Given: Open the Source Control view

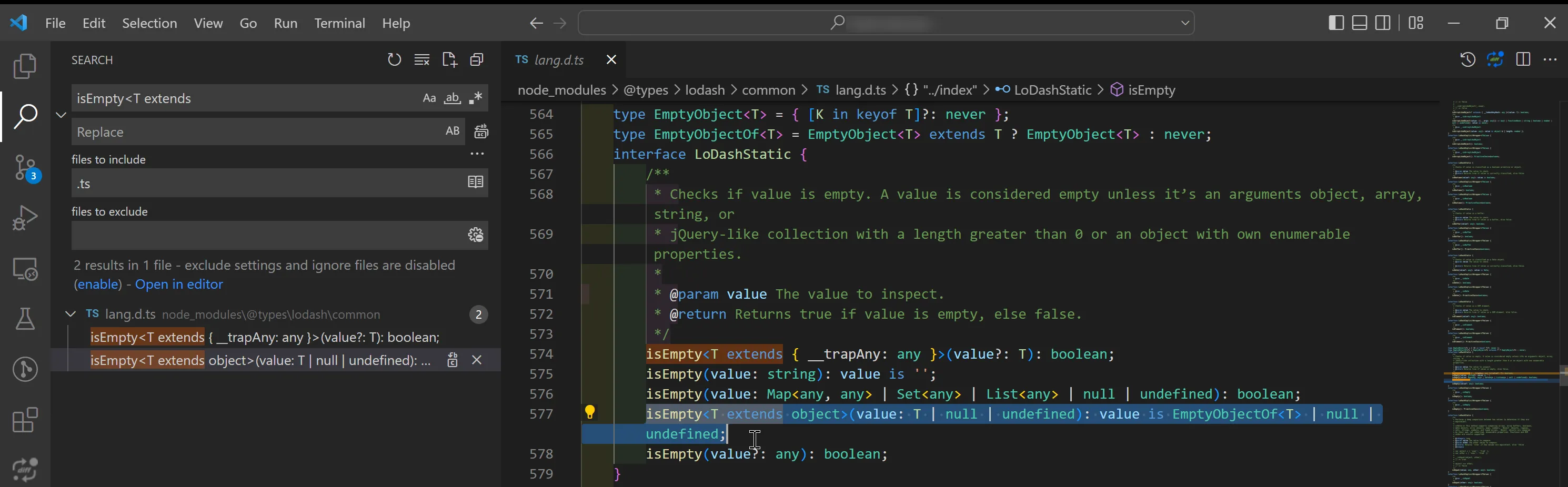Looking at the screenshot, I should pyautogui.click(x=25, y=167).
